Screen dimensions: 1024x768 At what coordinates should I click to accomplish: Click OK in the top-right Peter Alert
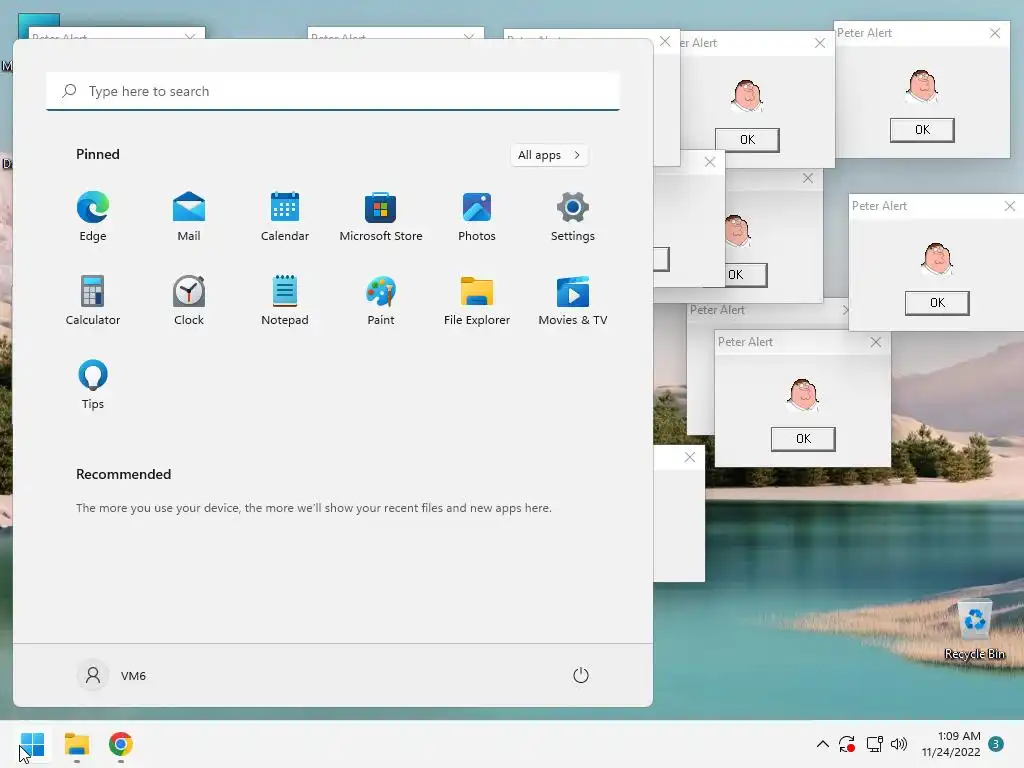point(922,130)
